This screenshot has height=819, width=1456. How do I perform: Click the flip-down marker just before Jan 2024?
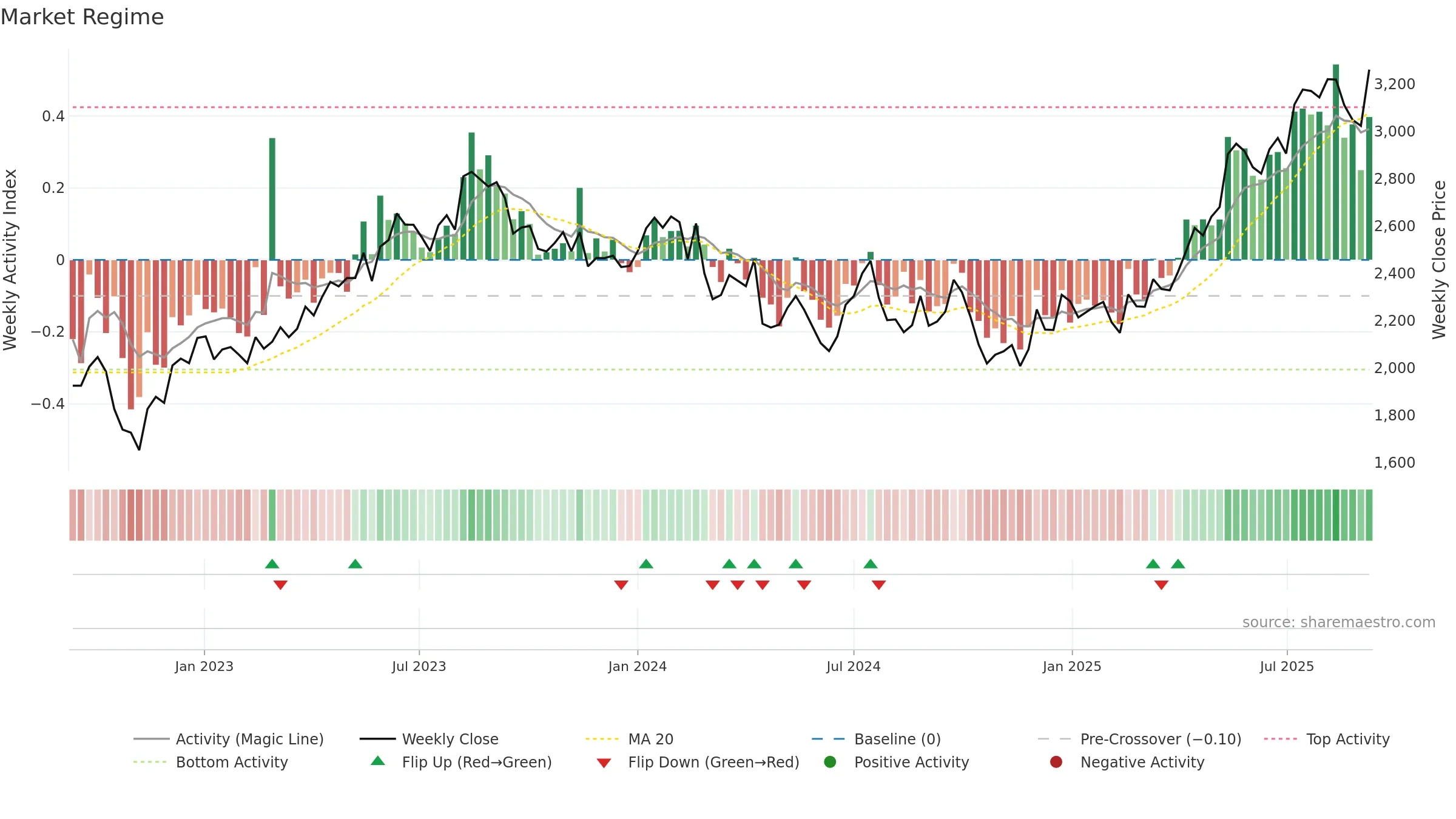tap(621, 585)
